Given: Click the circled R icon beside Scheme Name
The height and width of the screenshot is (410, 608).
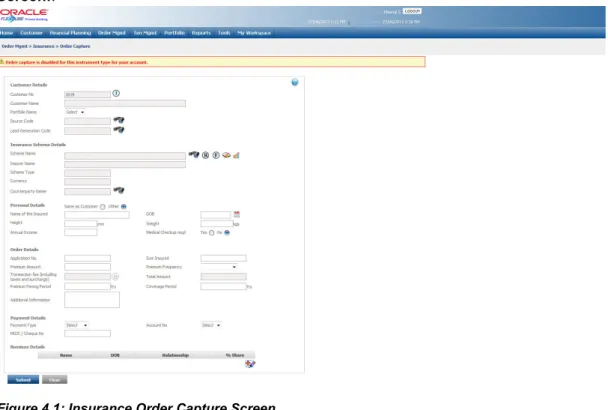Looking at the screenshot, I should coord(206,155).
